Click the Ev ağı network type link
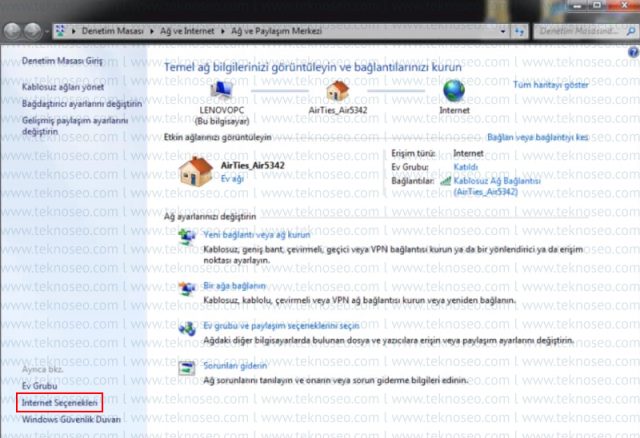Screen dimensions: 640x438 pos(232,179)
